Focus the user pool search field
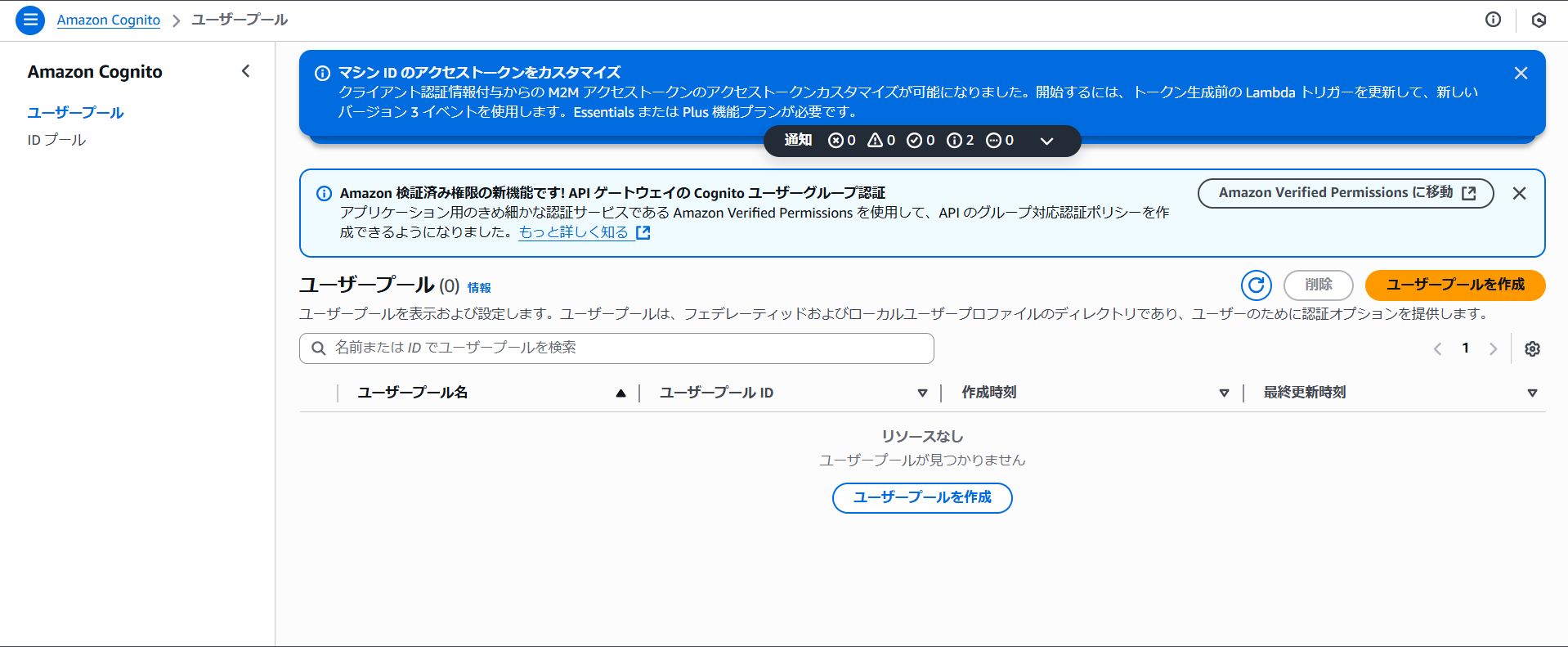Screen dimensions: 1568x647 [x=616, y=348]
